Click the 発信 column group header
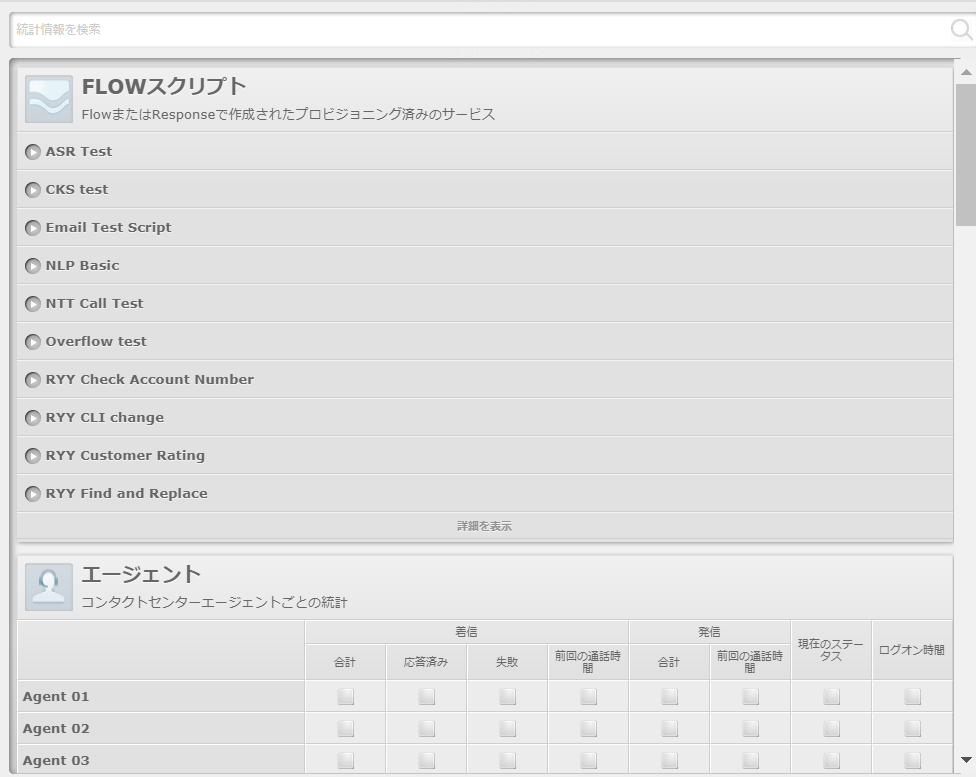 (710, 632)
